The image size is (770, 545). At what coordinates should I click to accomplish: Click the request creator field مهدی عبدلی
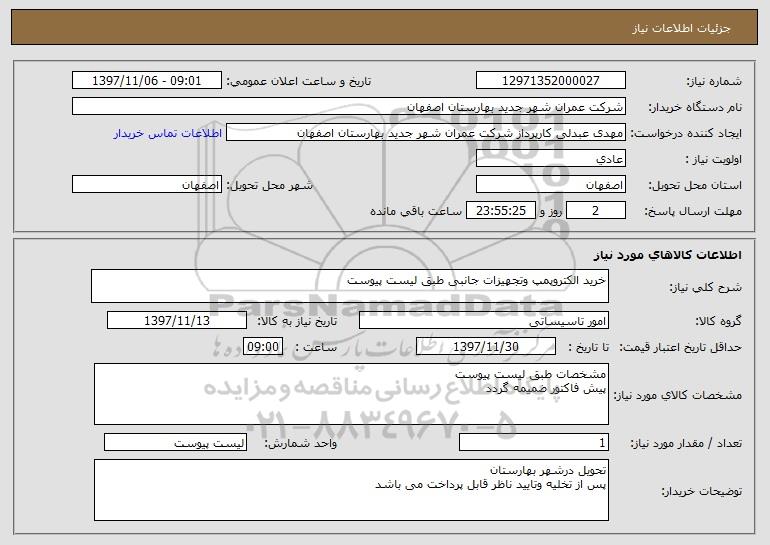[x=426, y=133]
